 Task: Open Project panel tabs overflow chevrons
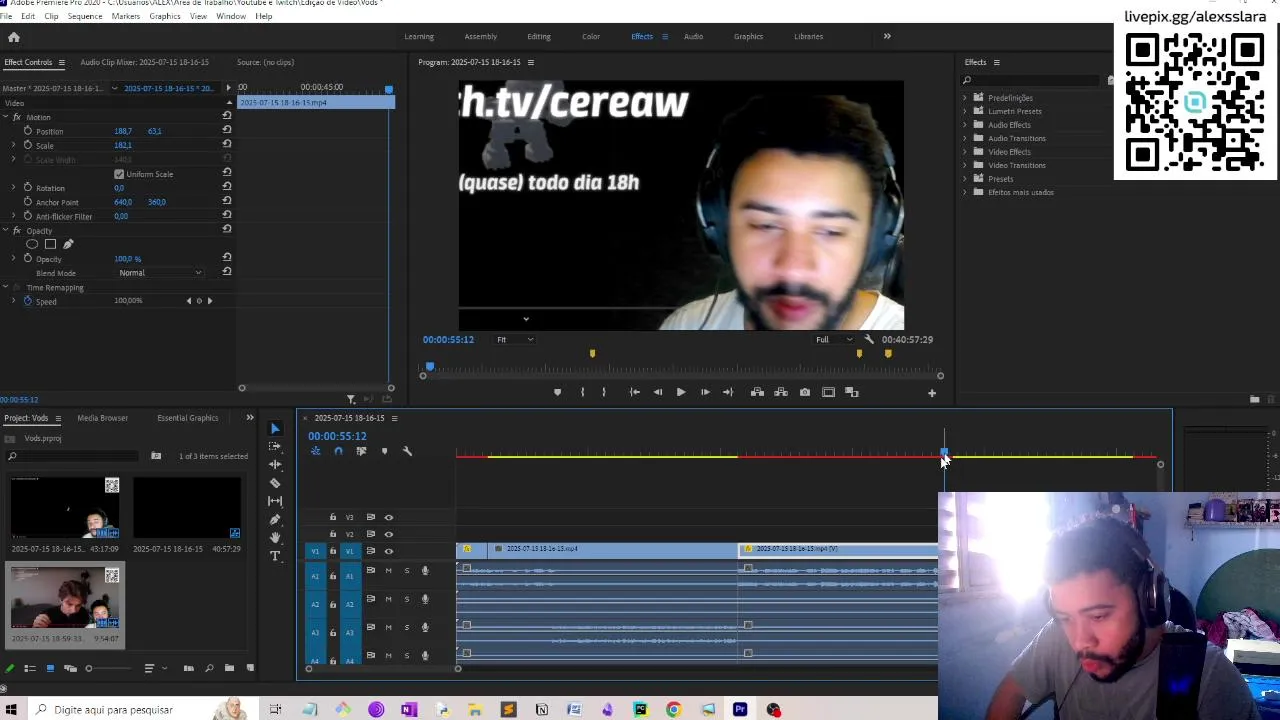(x=250, y=418)
